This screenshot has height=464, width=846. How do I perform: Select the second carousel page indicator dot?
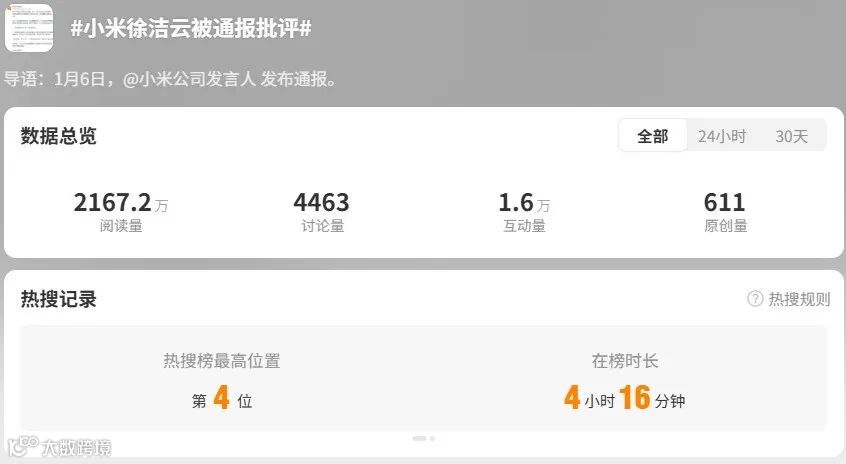click(432, 439)
